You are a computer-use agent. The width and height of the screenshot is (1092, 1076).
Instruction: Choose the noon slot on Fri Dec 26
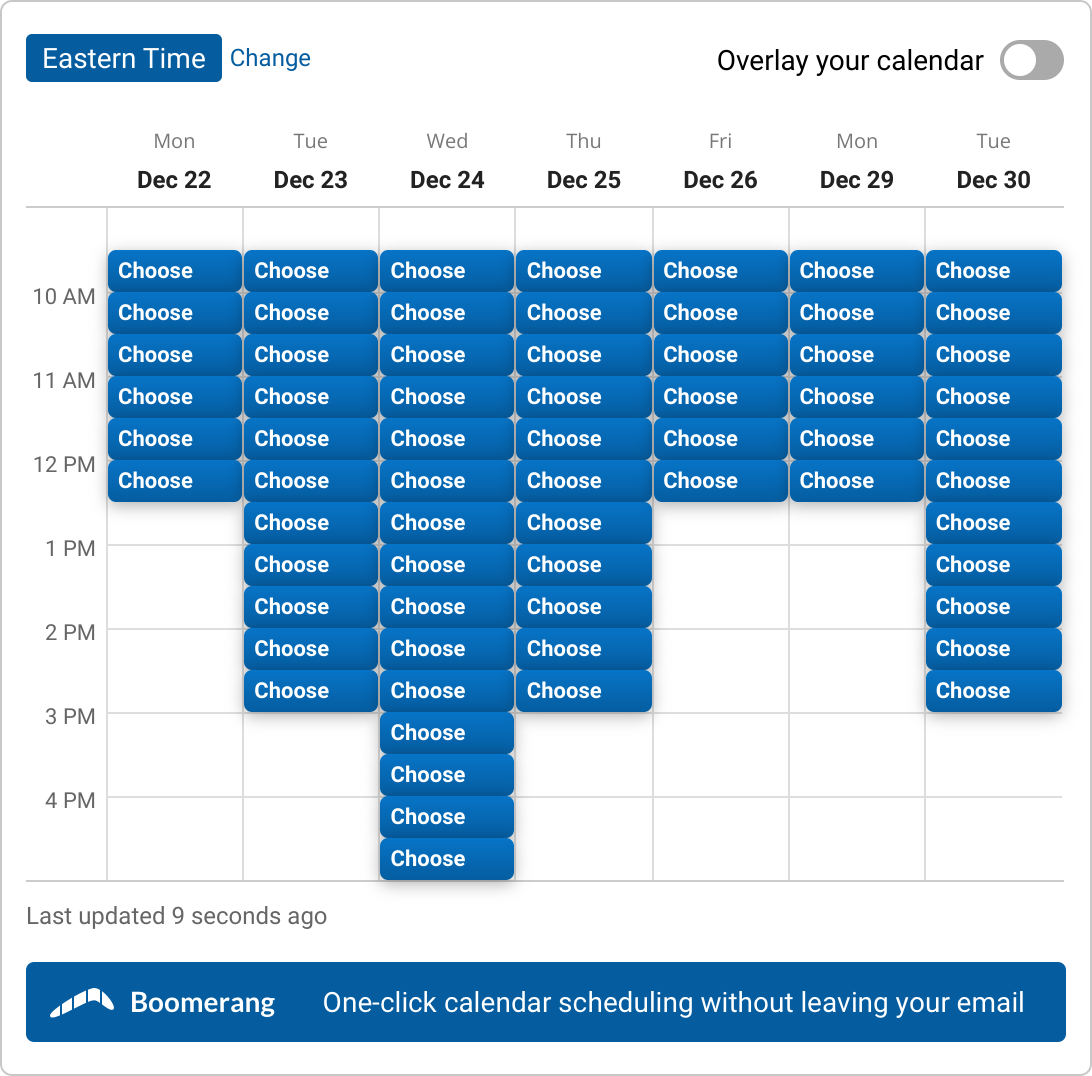pos(720,481)
